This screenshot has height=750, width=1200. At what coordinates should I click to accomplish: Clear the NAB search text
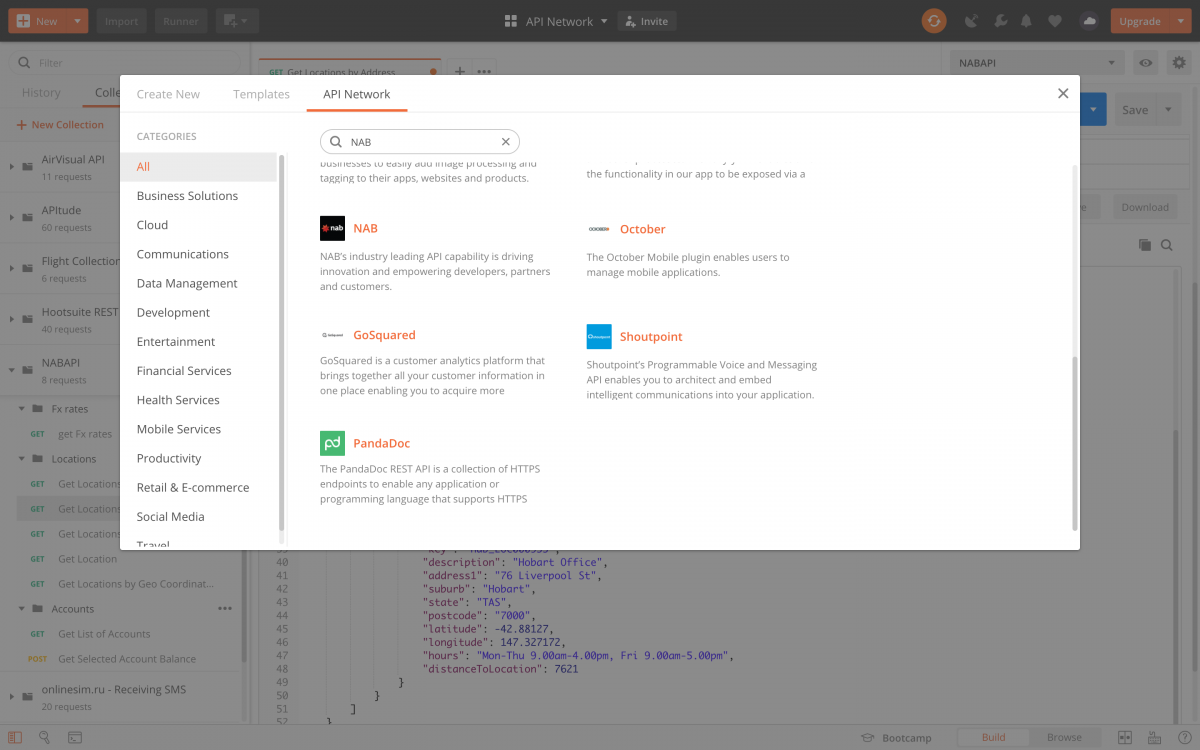(505, 142)
